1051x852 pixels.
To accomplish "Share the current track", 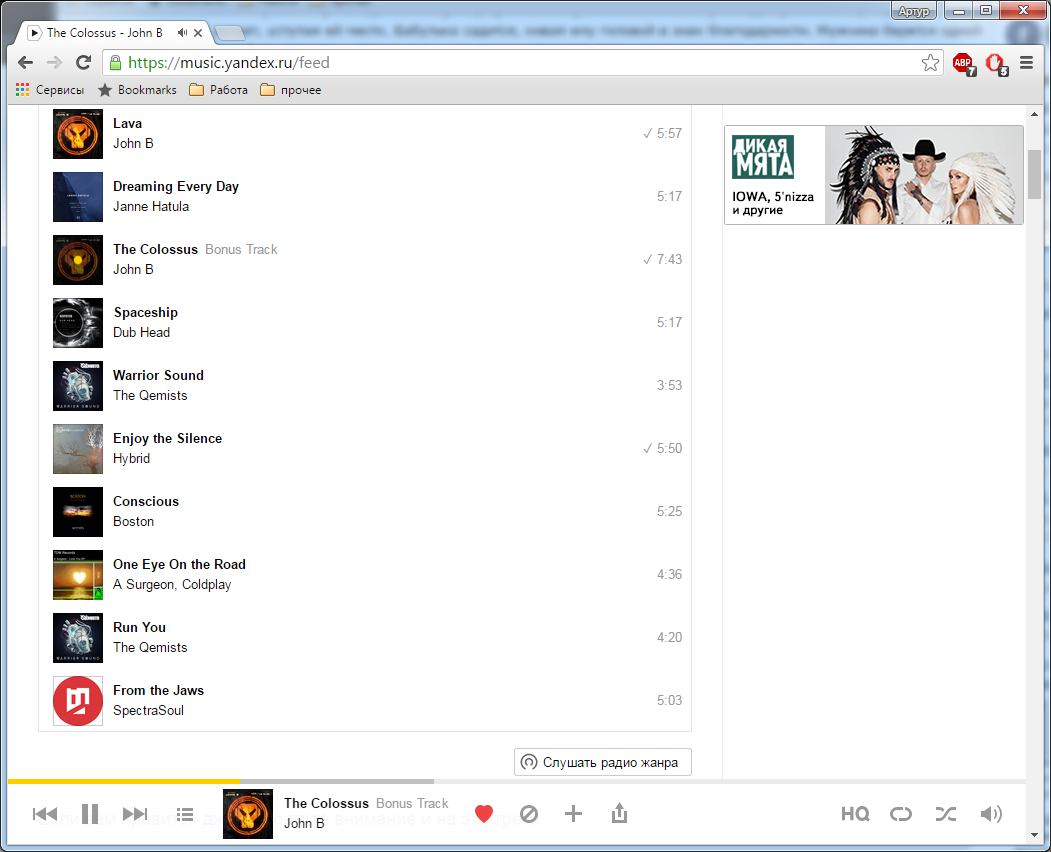I will point(619,813).
